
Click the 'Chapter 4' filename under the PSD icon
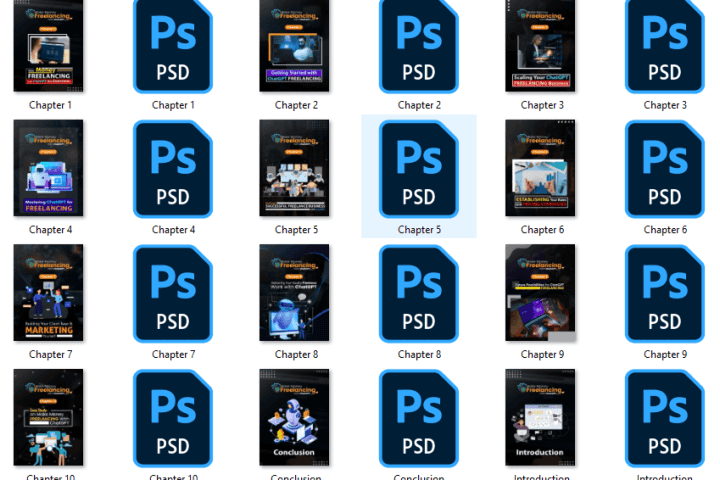pos(173,230)
